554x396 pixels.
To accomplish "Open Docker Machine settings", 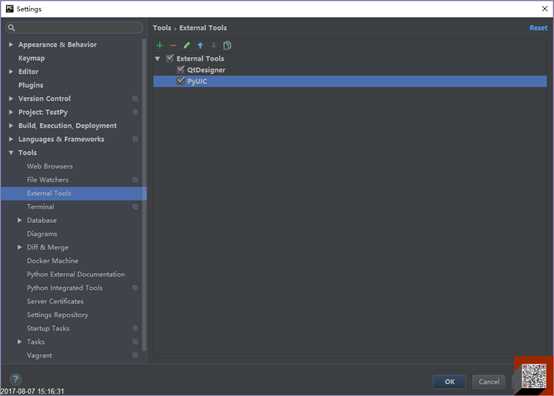I will point(53,261).
